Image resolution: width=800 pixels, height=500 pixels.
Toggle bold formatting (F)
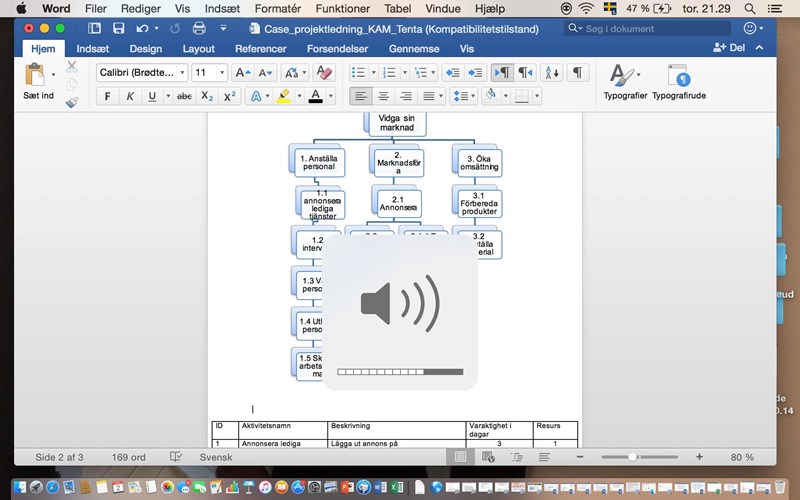click(107, 97)
